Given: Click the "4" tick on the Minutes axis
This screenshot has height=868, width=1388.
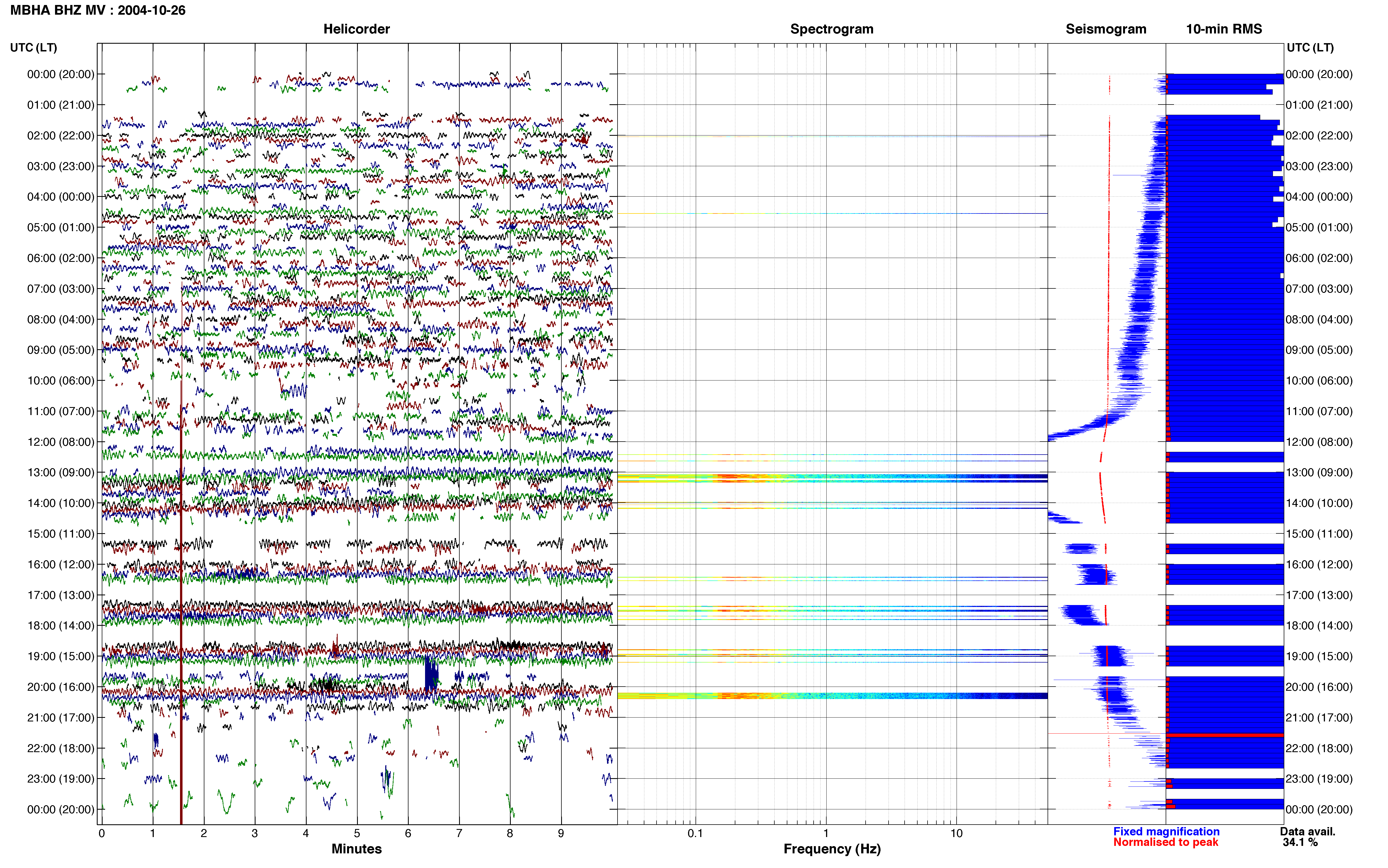Looking at the screenshot, I should pos(306,833).
